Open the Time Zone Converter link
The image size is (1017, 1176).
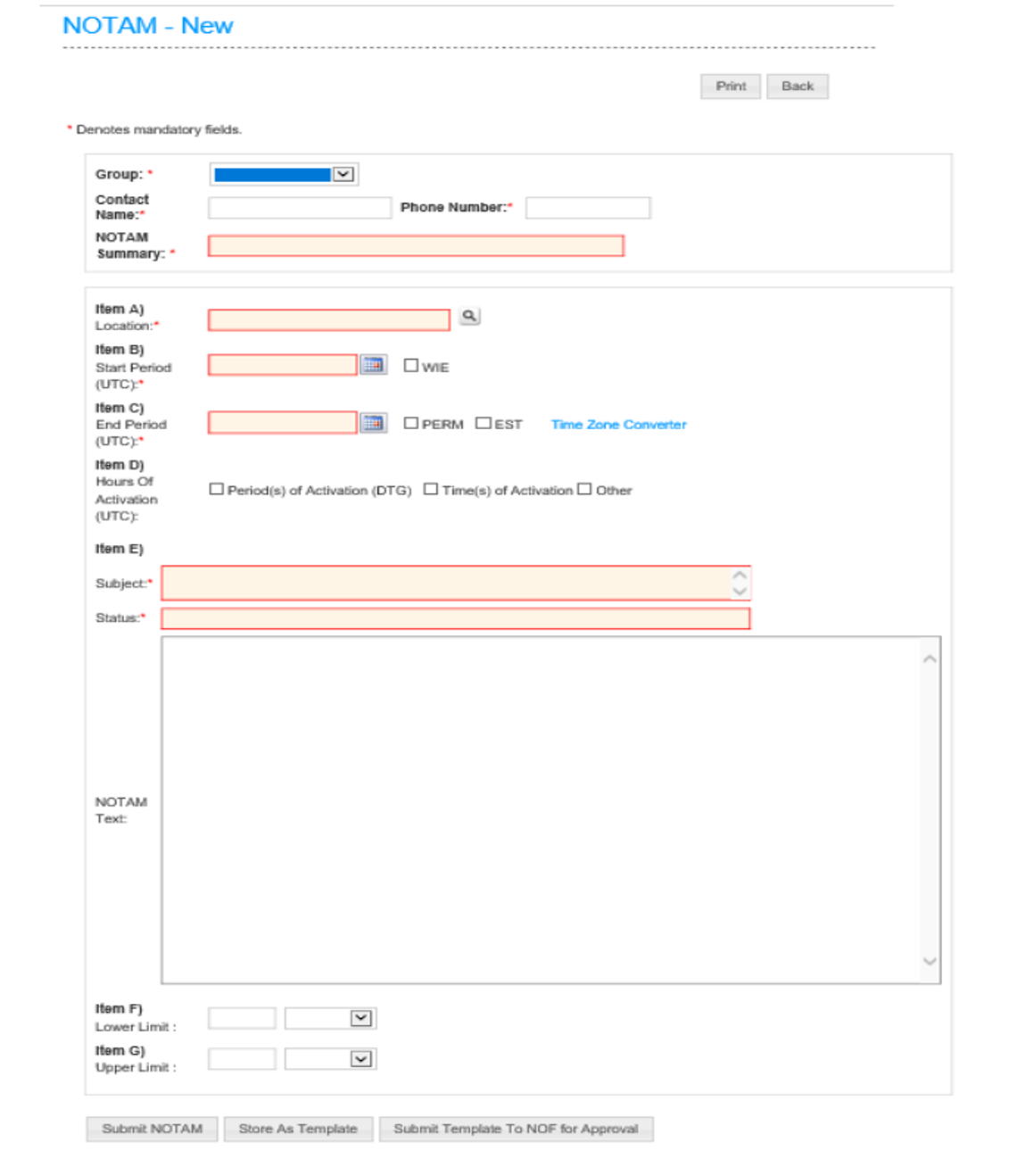618,425
